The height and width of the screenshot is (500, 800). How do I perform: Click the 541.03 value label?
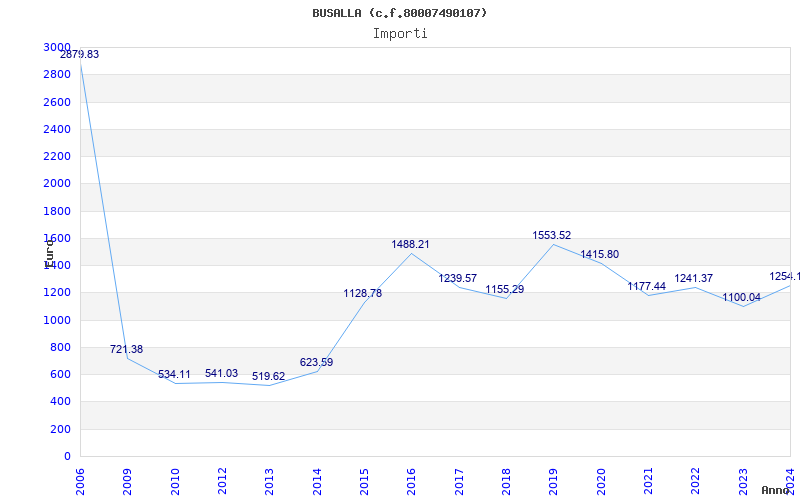[221, 373]
